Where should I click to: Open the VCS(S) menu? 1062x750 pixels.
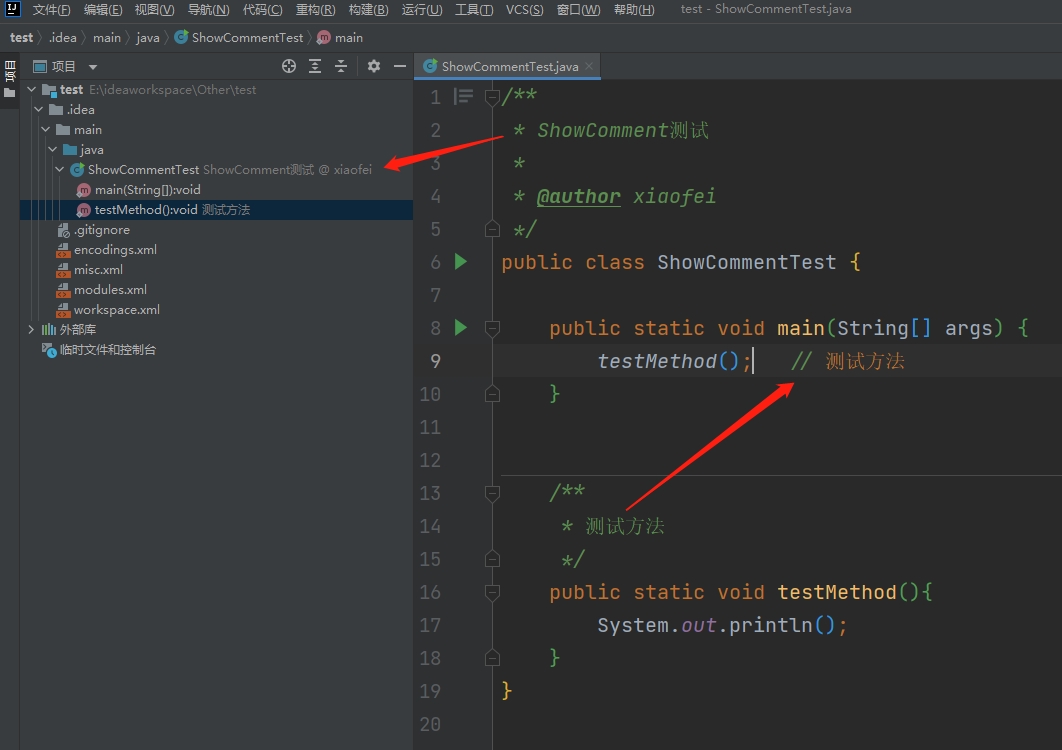click(x=524, y=10)
